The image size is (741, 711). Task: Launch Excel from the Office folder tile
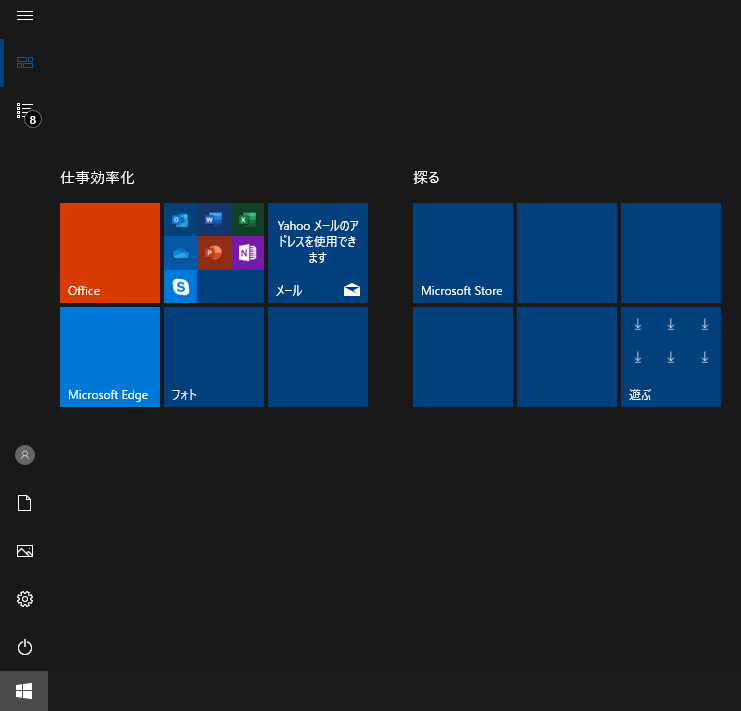click(x=247, y=220)
